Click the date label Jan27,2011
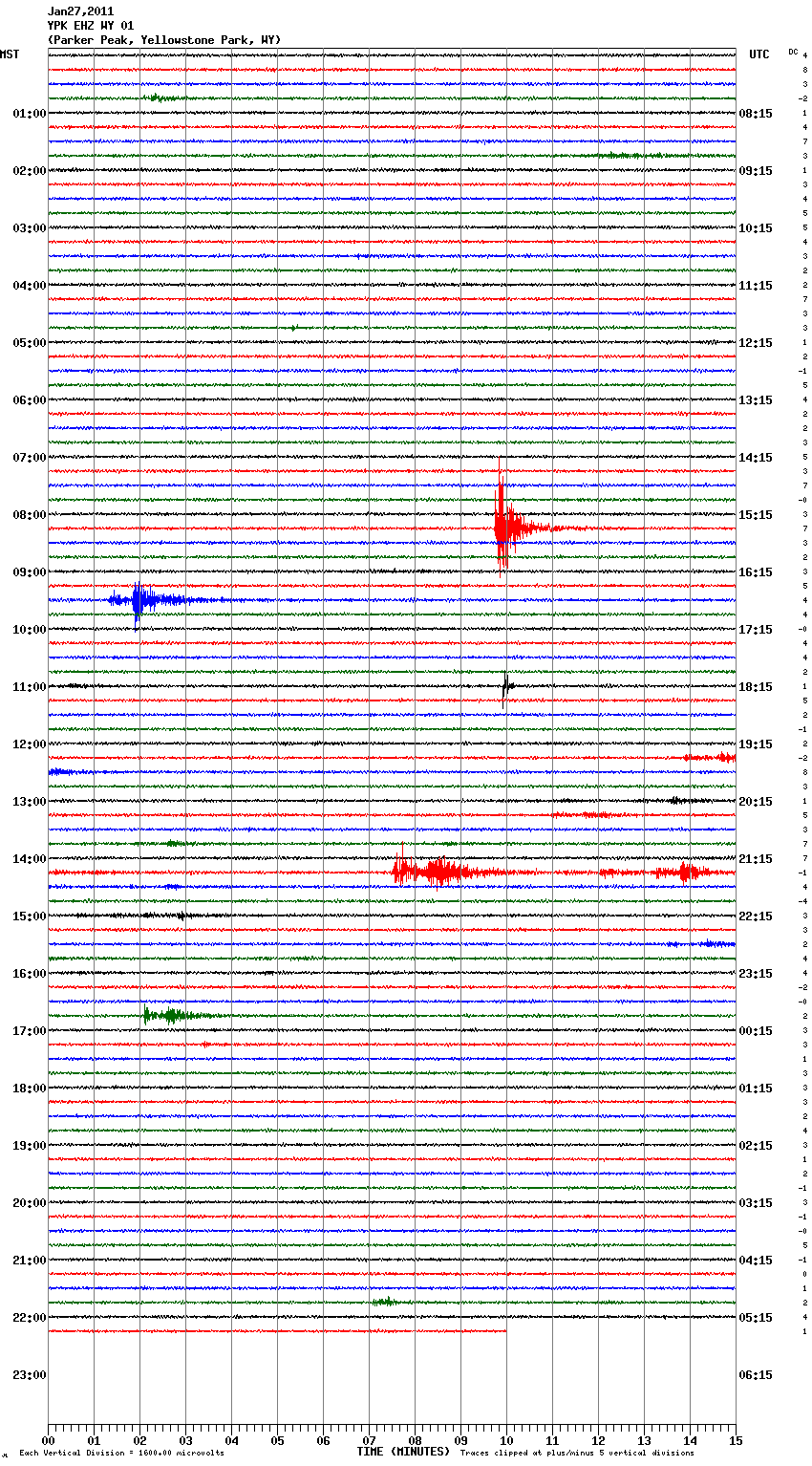Screen dimensions: 812x1466 pyautogui.click(x=80, y=11)
